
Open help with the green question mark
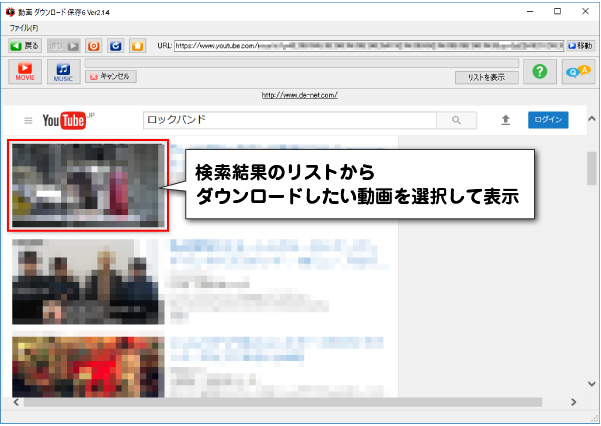540,71
